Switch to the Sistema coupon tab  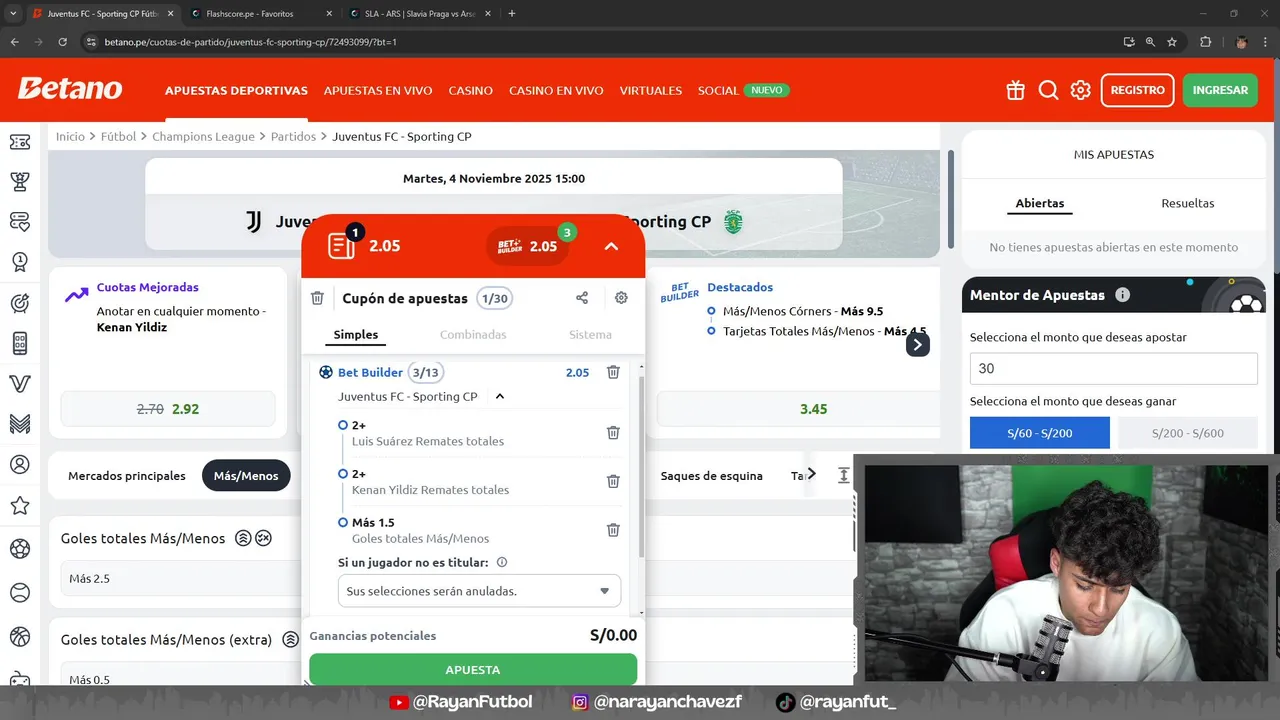(x=590, y=335)
